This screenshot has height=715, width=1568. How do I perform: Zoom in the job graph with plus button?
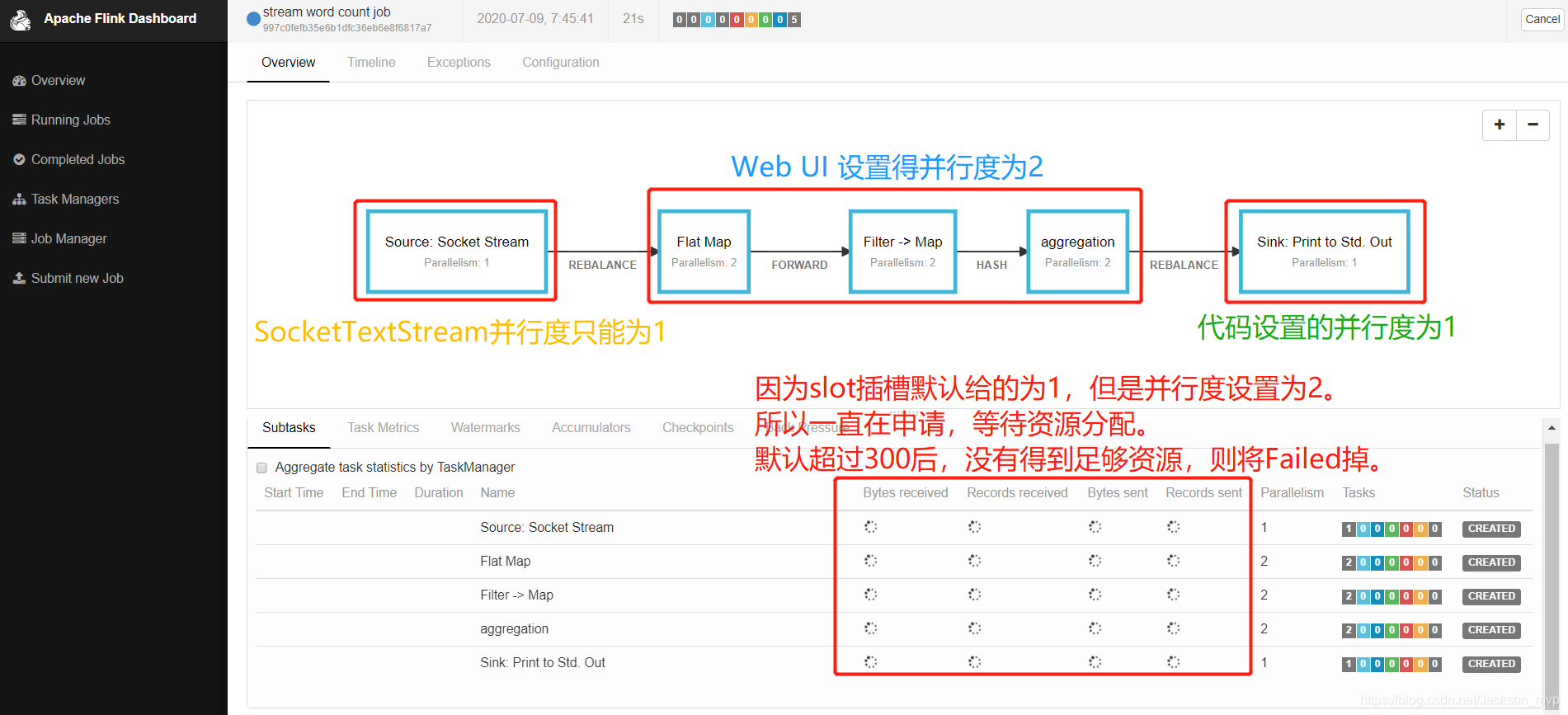(1500, 125)
